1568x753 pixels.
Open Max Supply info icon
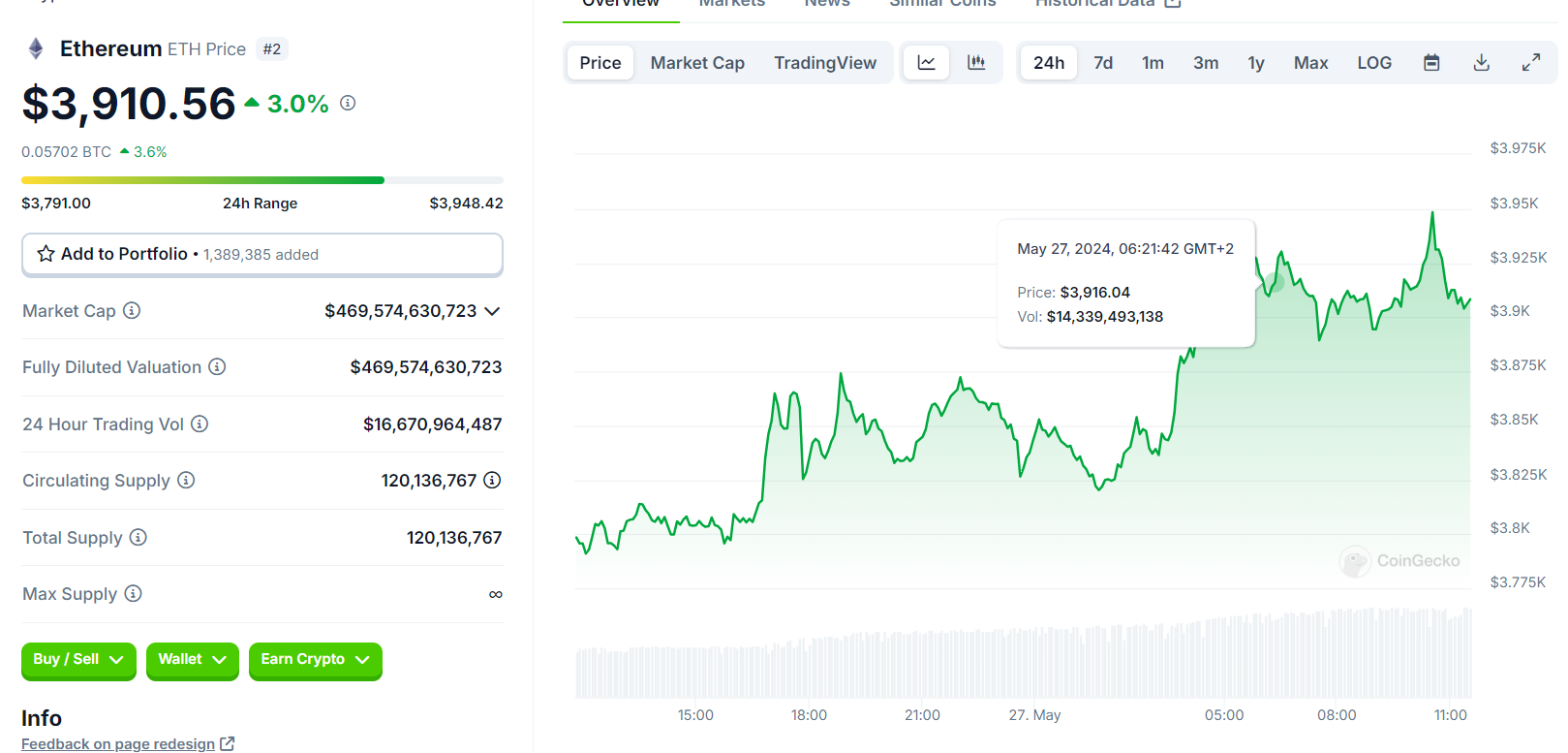click(134, 593)
